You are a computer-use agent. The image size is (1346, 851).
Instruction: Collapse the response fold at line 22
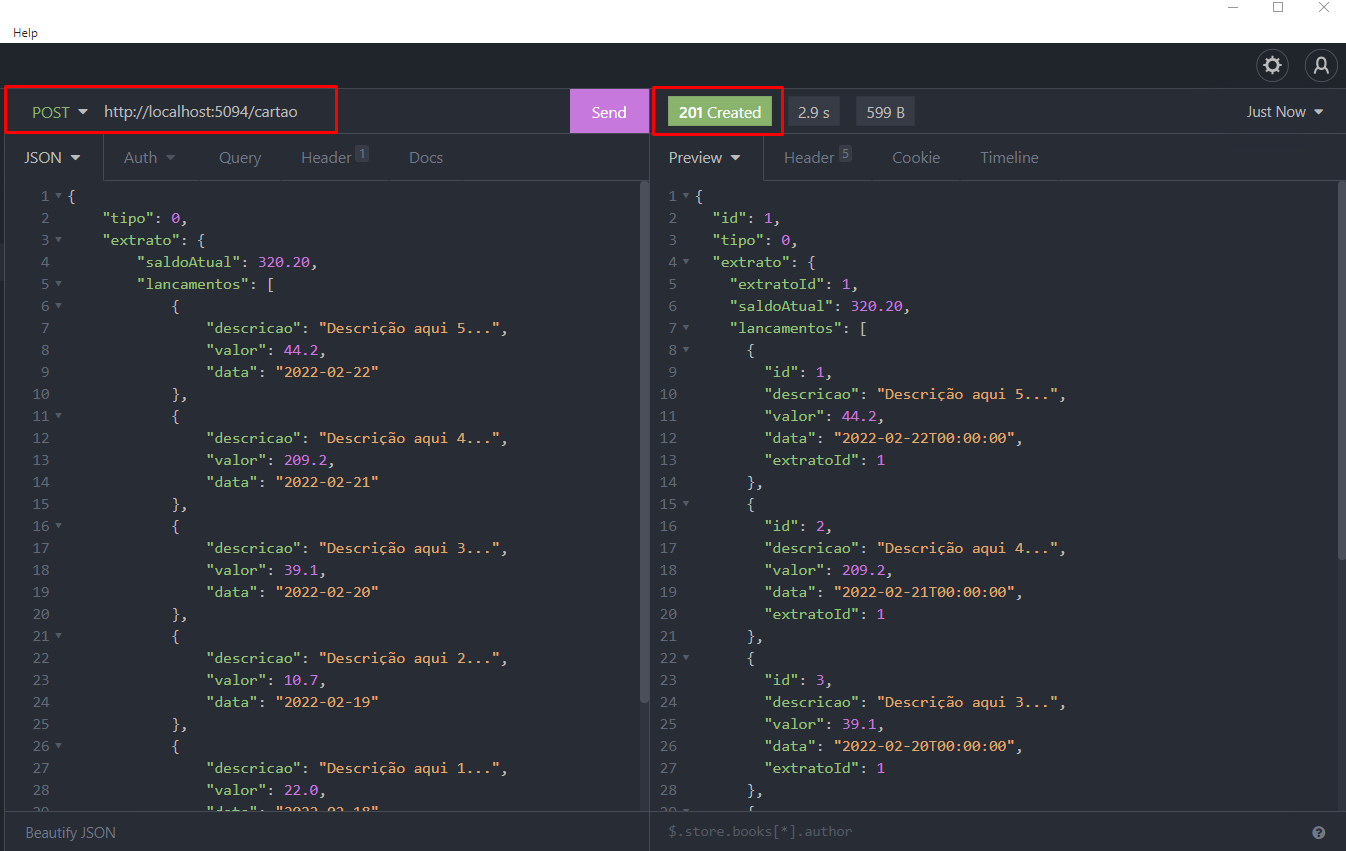point(686,658)
